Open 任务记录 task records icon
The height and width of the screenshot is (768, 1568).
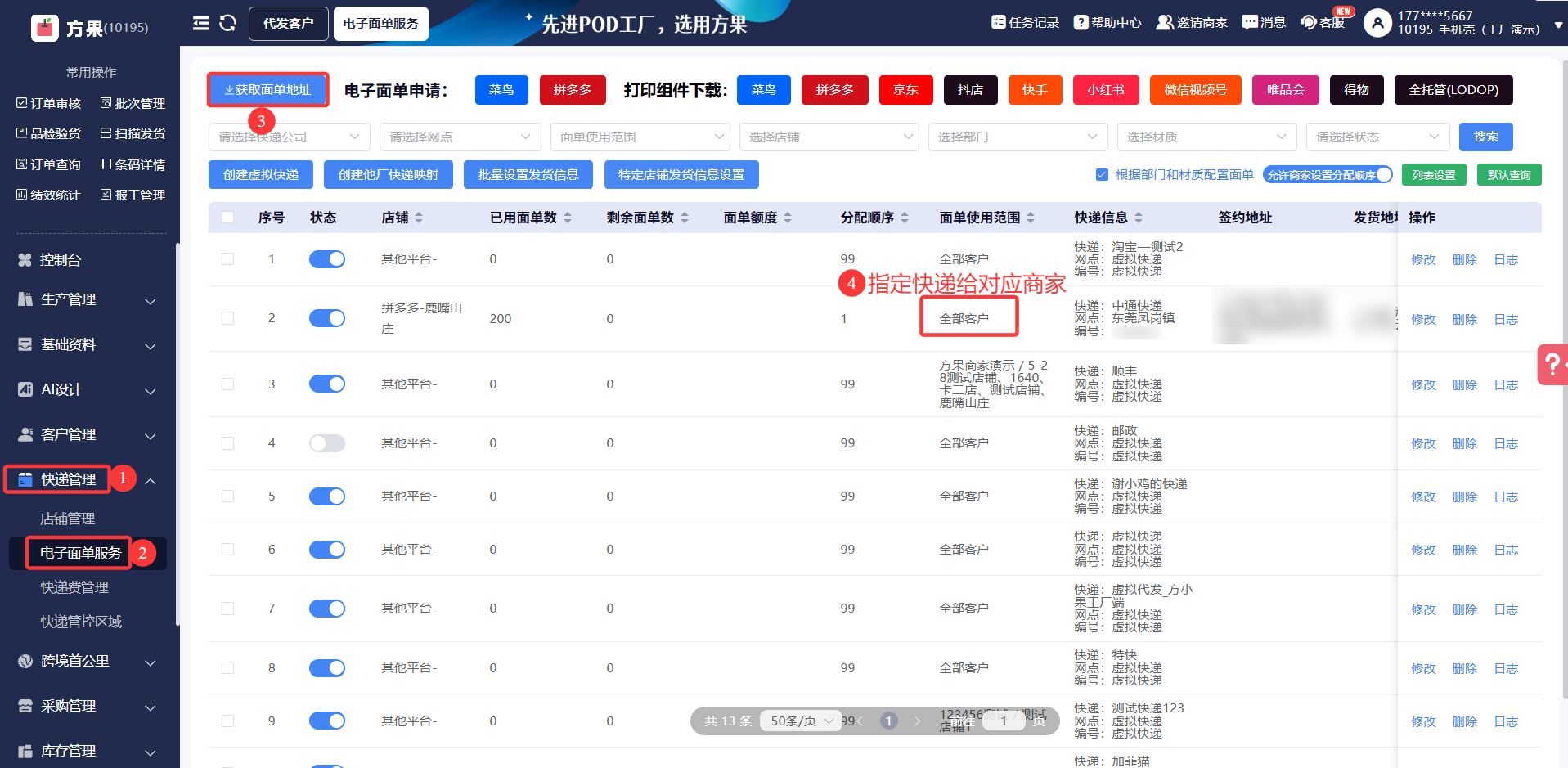point(999,22)
